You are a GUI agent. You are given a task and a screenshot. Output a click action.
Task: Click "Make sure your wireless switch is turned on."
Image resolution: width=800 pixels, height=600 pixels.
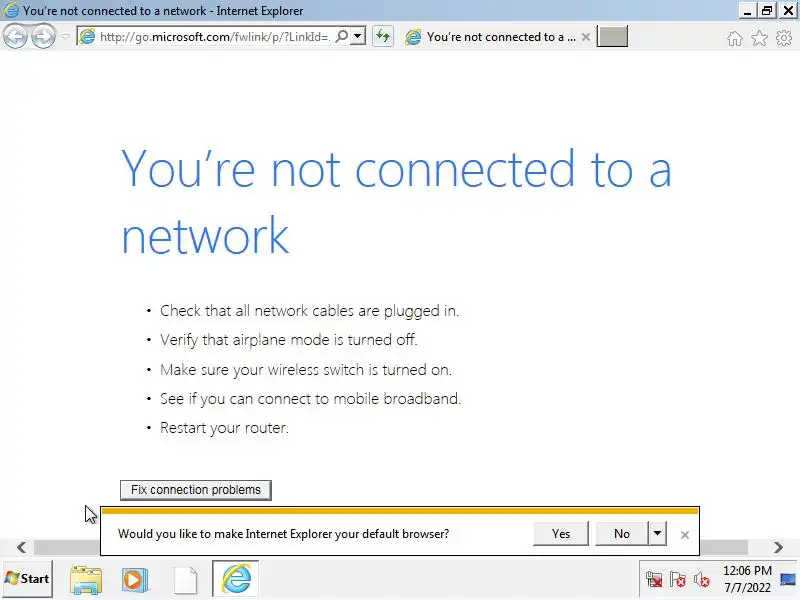tap(306, 369)
